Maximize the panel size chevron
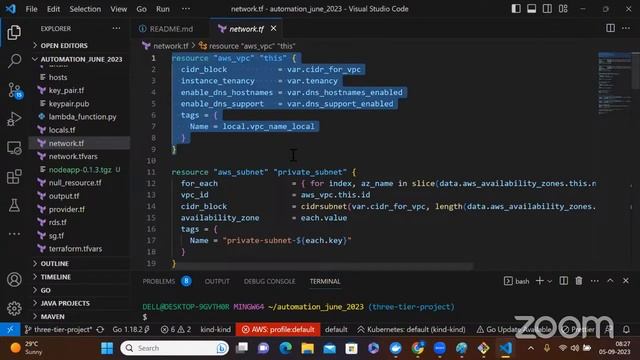This screenshot has height=360, width=640. [610, 281]
